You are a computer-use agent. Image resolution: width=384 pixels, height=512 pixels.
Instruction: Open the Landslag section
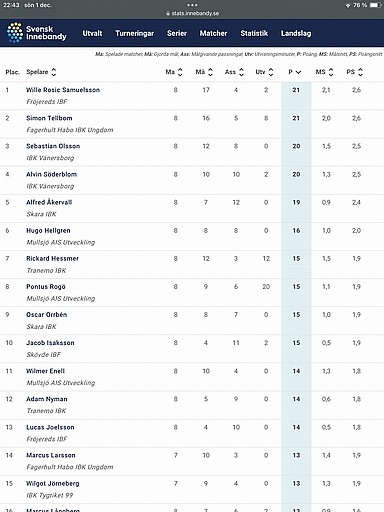[296, 33]
